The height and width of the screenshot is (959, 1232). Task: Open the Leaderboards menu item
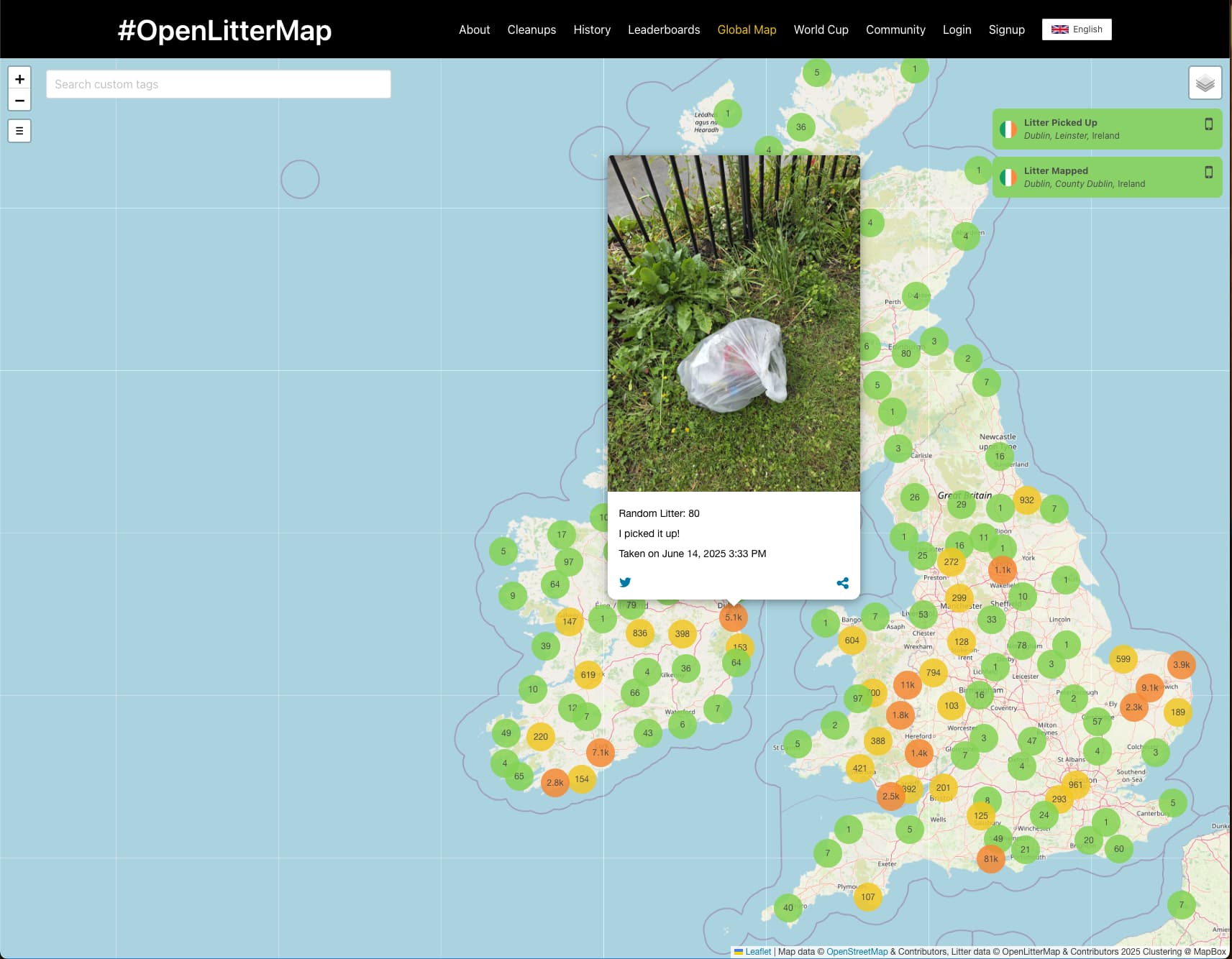tap(664, 29)
